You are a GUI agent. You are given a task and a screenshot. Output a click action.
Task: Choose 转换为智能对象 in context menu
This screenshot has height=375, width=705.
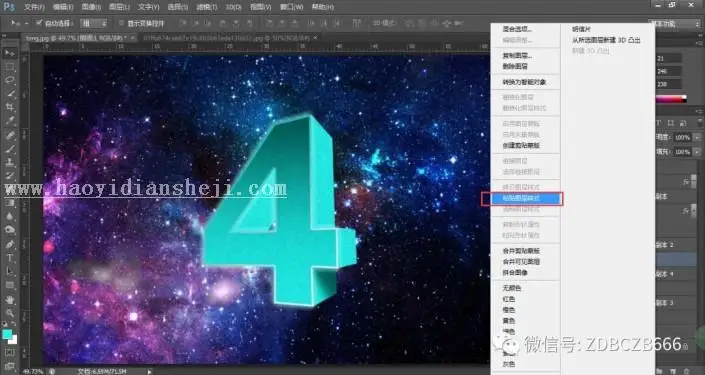(524, 82)
